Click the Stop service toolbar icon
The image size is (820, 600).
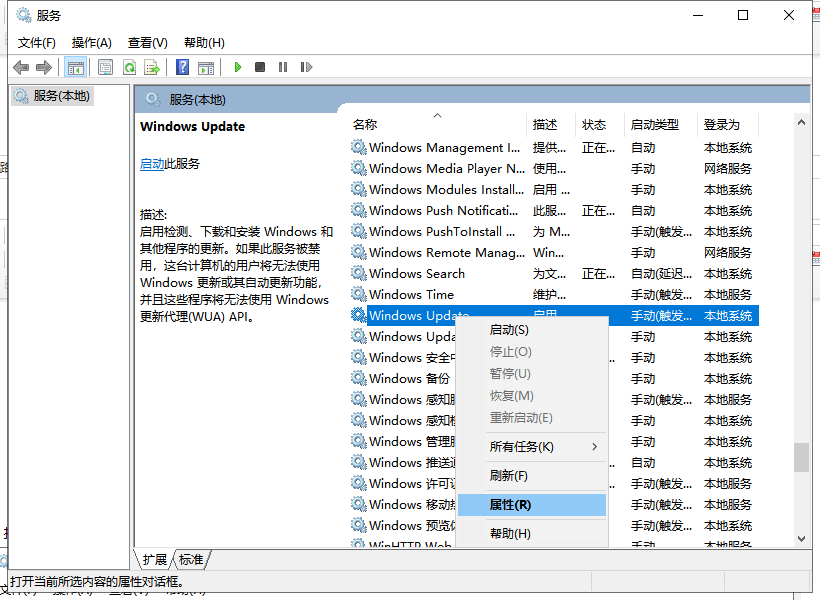click(x=260, y=67)
